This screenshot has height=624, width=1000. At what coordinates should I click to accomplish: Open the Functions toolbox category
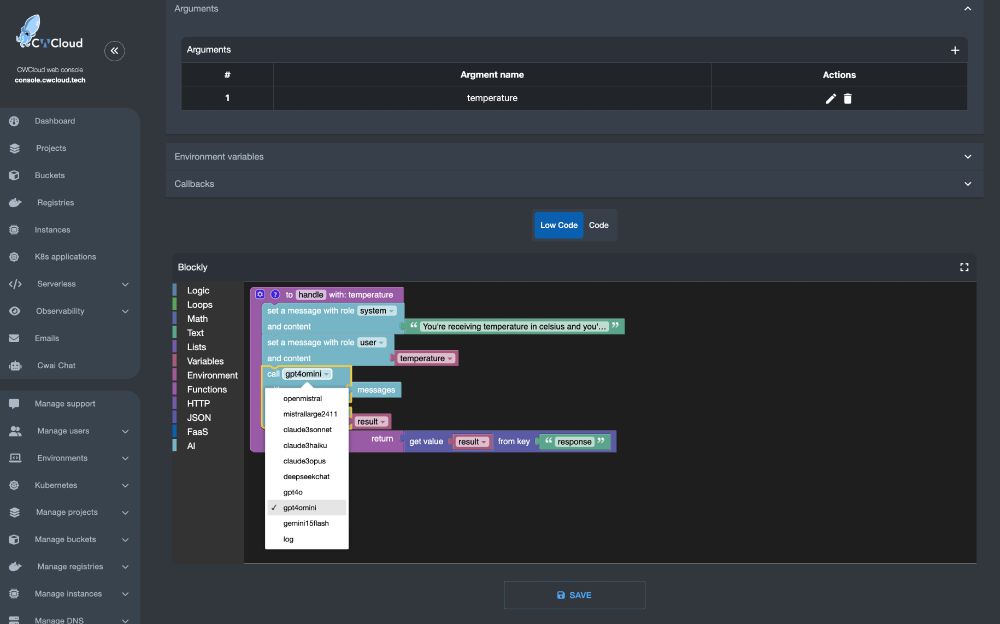[x=208, y=389]
